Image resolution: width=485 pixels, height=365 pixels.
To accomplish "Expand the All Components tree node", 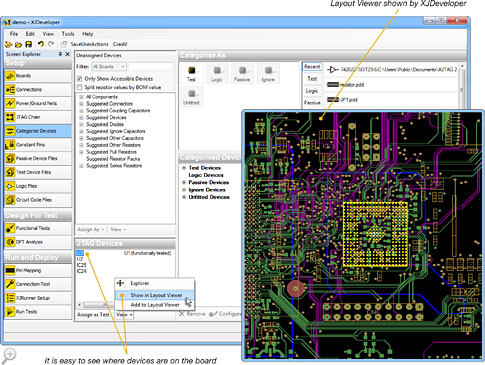I will point(81,97).
